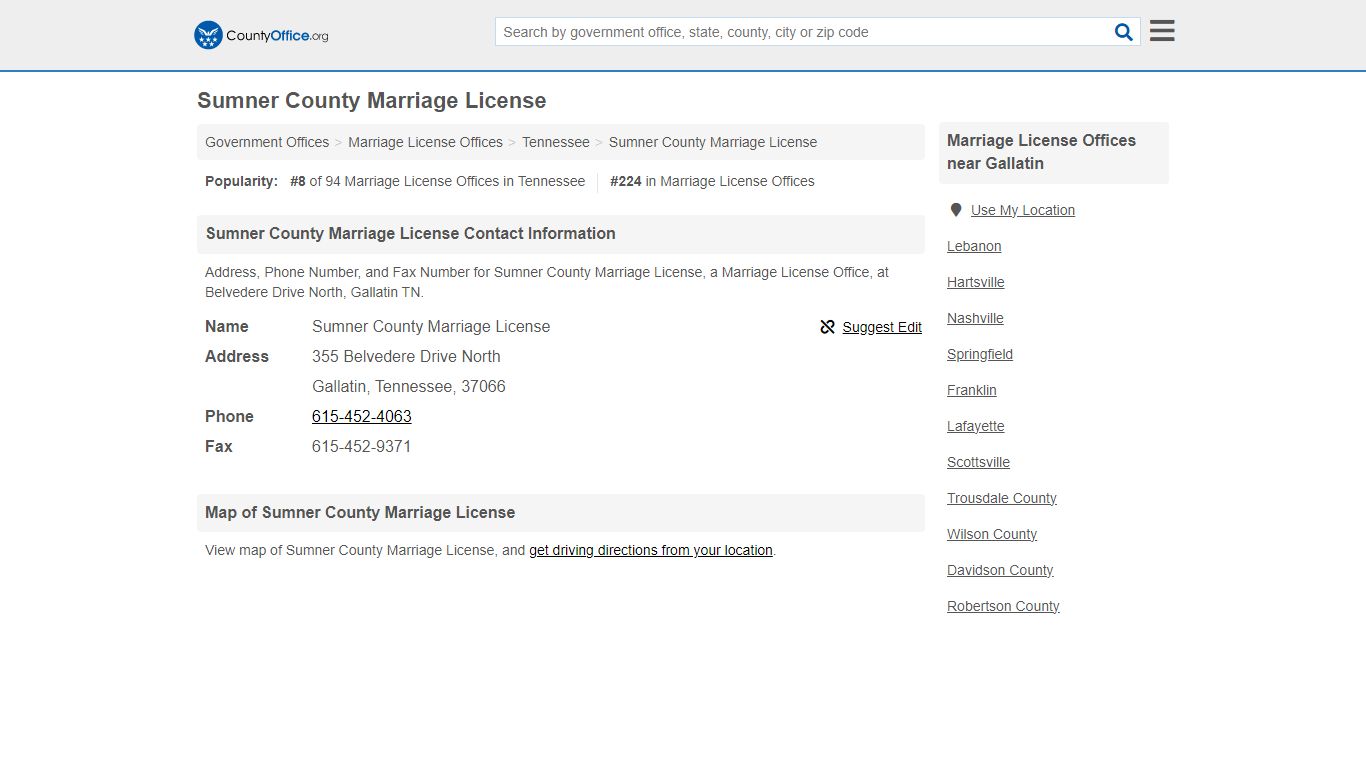Open Hartsville offices link
Viewport: 1366px width, 768px height.
[x=976, y=282]
